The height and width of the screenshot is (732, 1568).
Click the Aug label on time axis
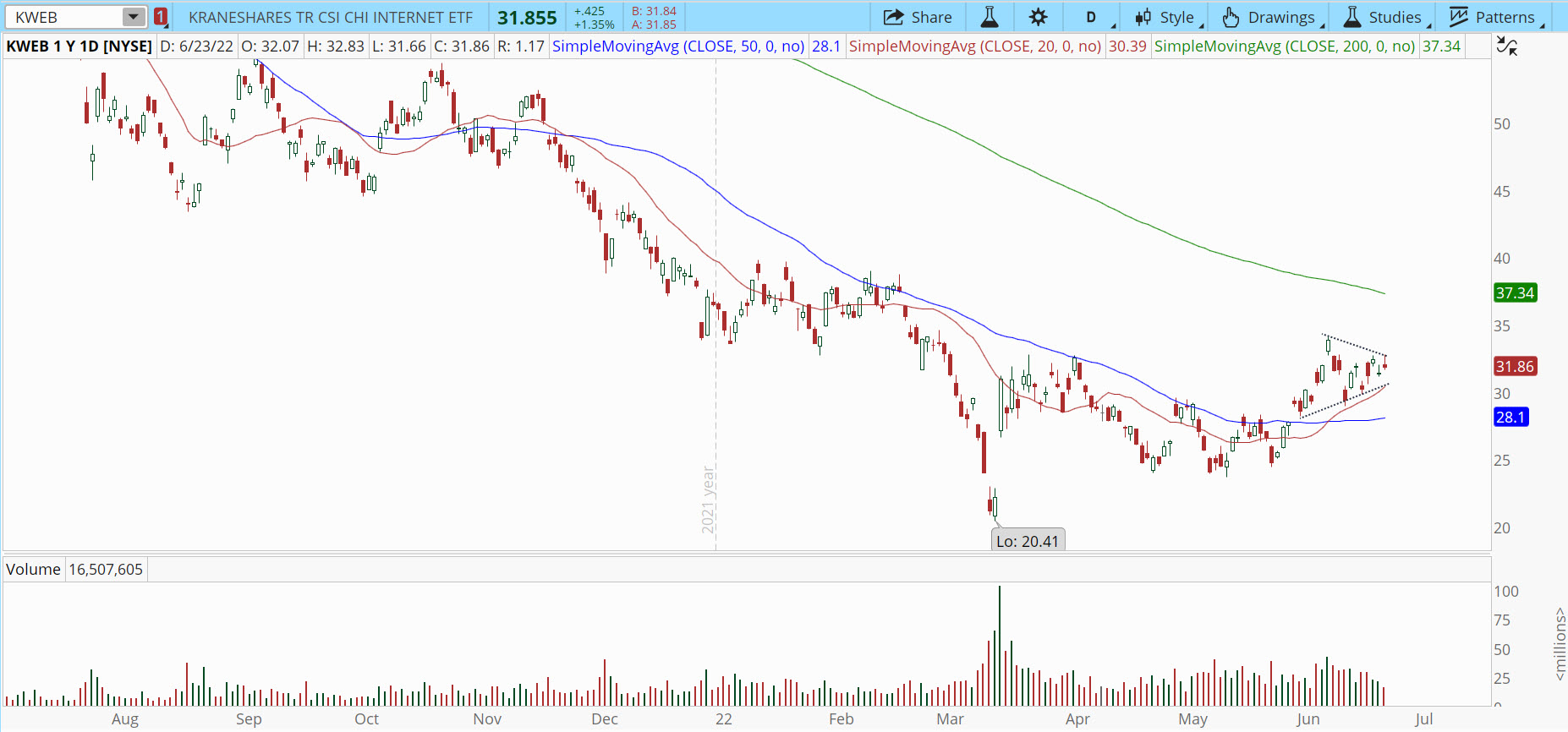click(x=125, y=719)
